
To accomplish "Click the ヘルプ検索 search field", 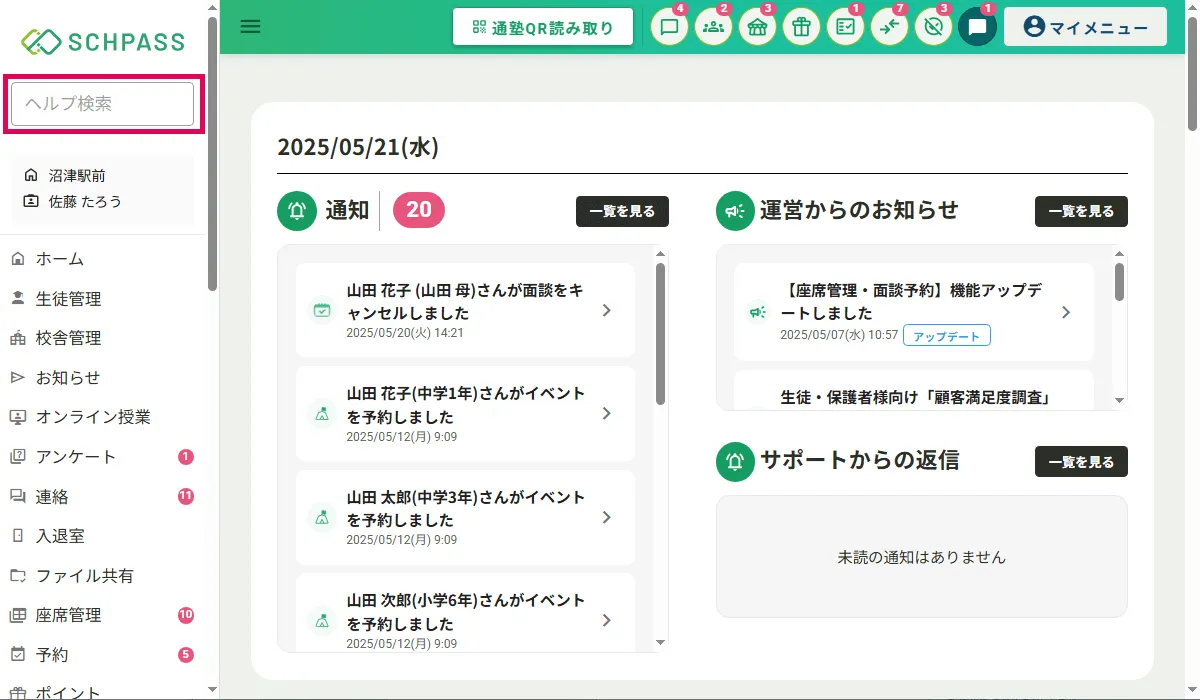I will coord(102,104).
